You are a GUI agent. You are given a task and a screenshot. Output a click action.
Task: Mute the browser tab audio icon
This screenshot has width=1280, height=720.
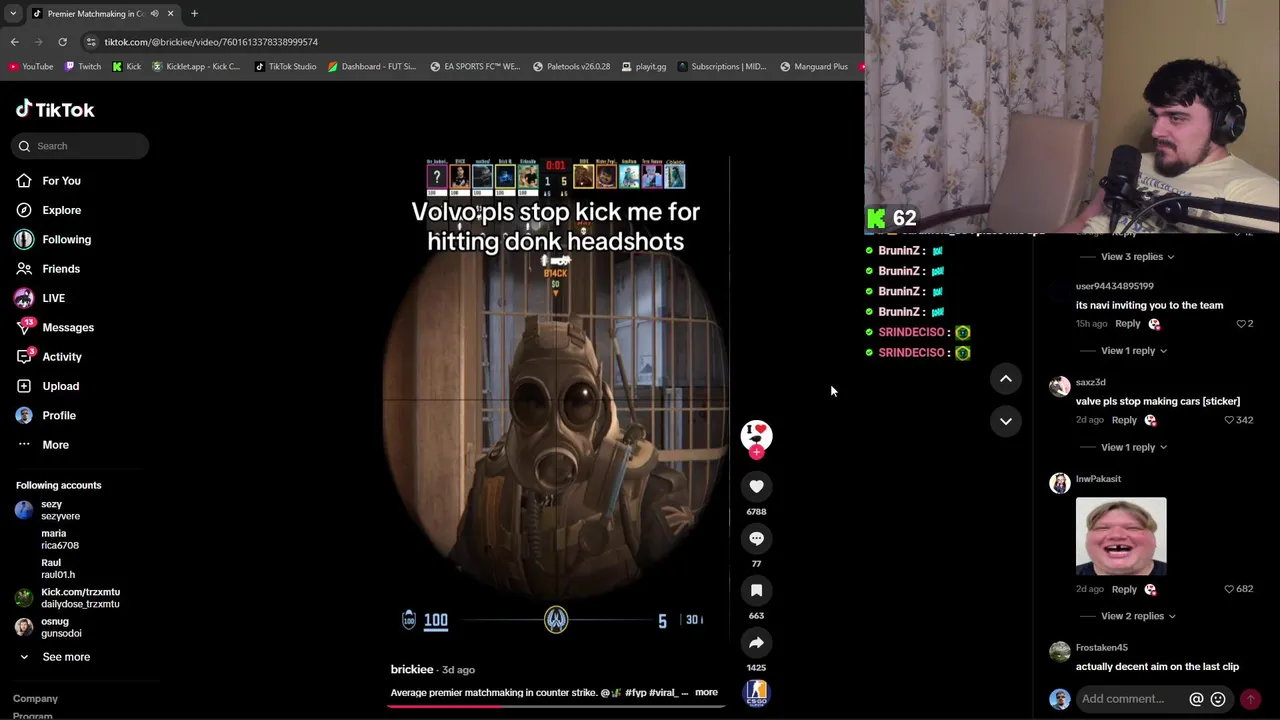[154, 14]
